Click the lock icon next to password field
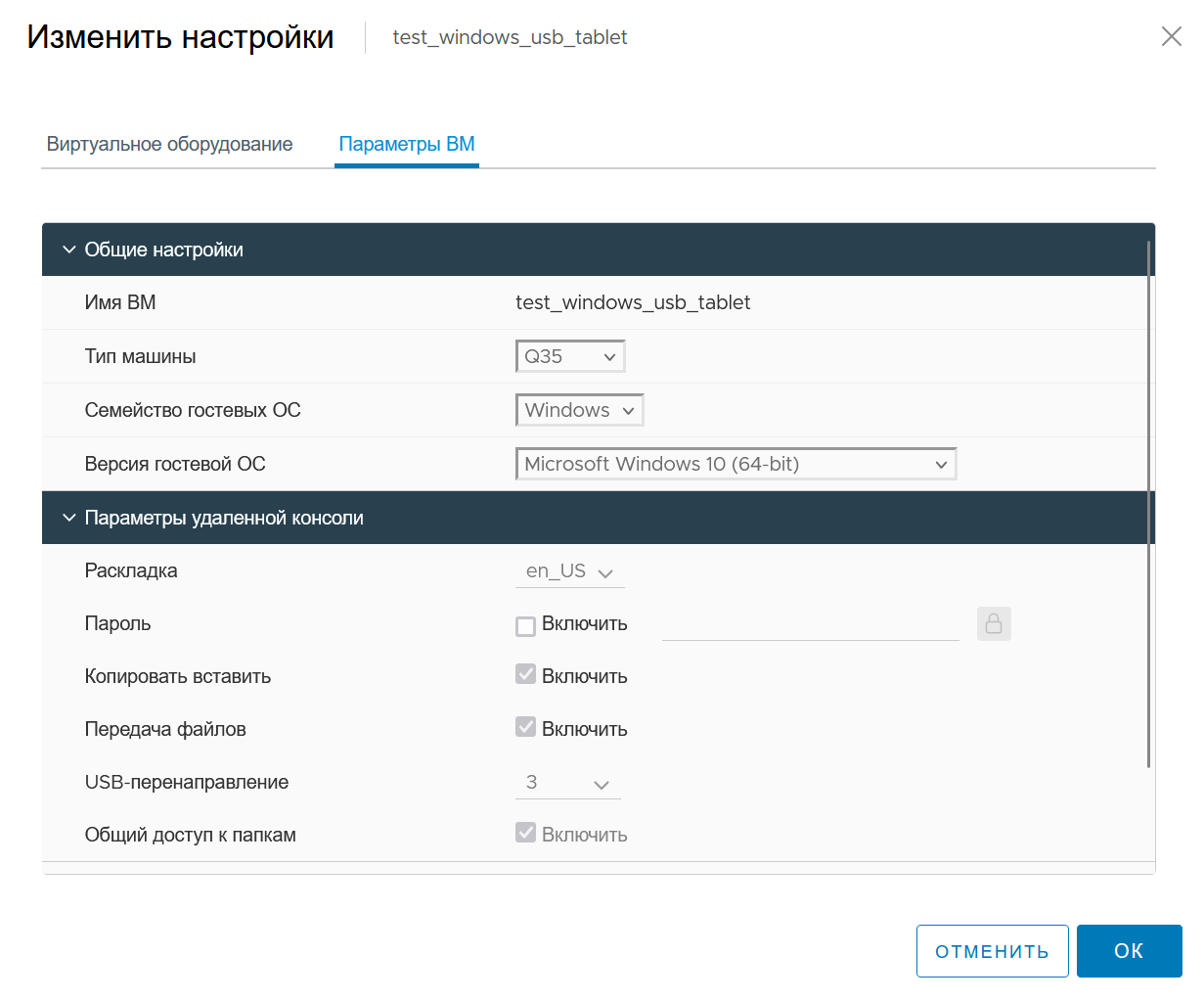Viewport: 1204px width, 1001px height. pos(994,623)
